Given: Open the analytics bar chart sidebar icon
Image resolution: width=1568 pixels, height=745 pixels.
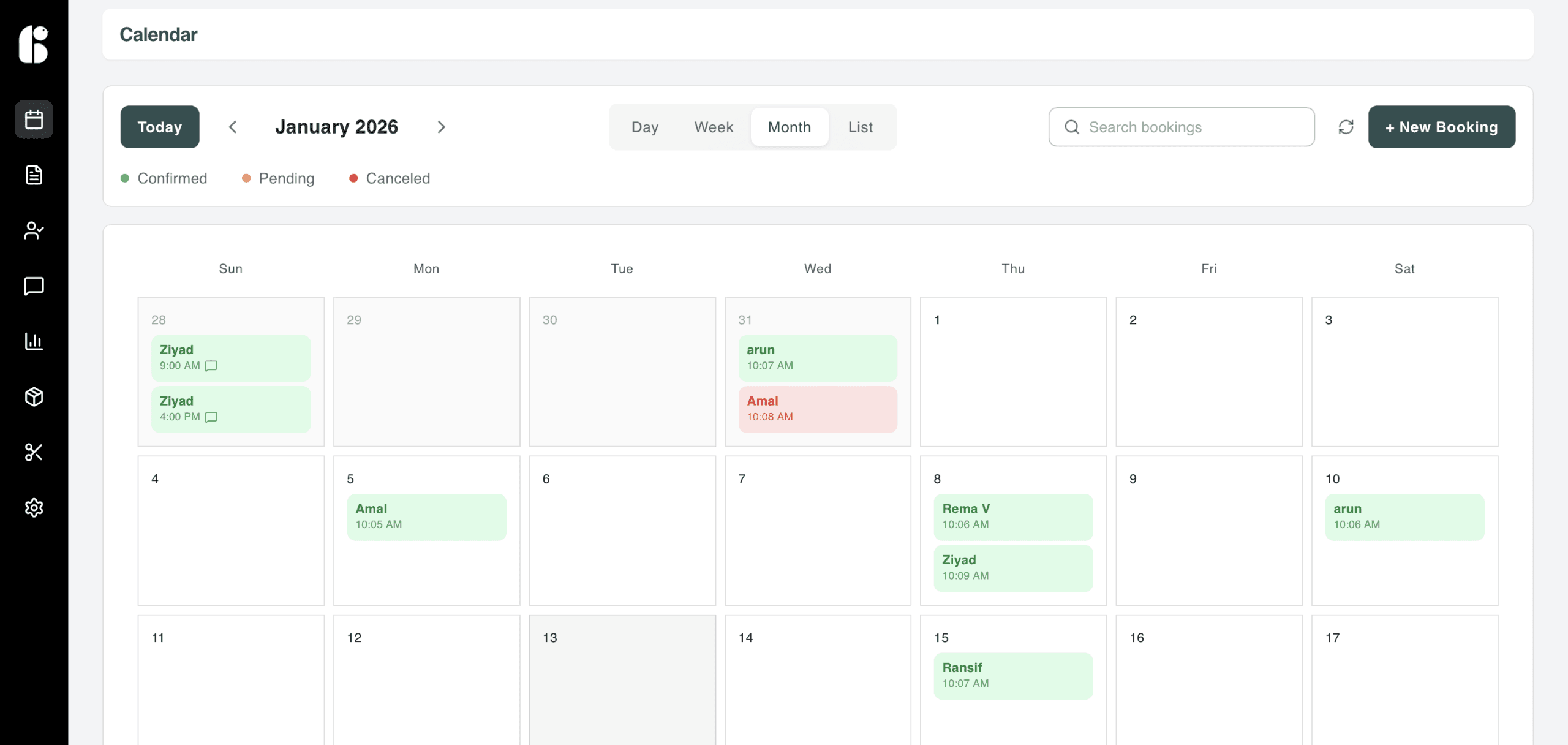Looking at the screenshot, I should pos(34,341).
